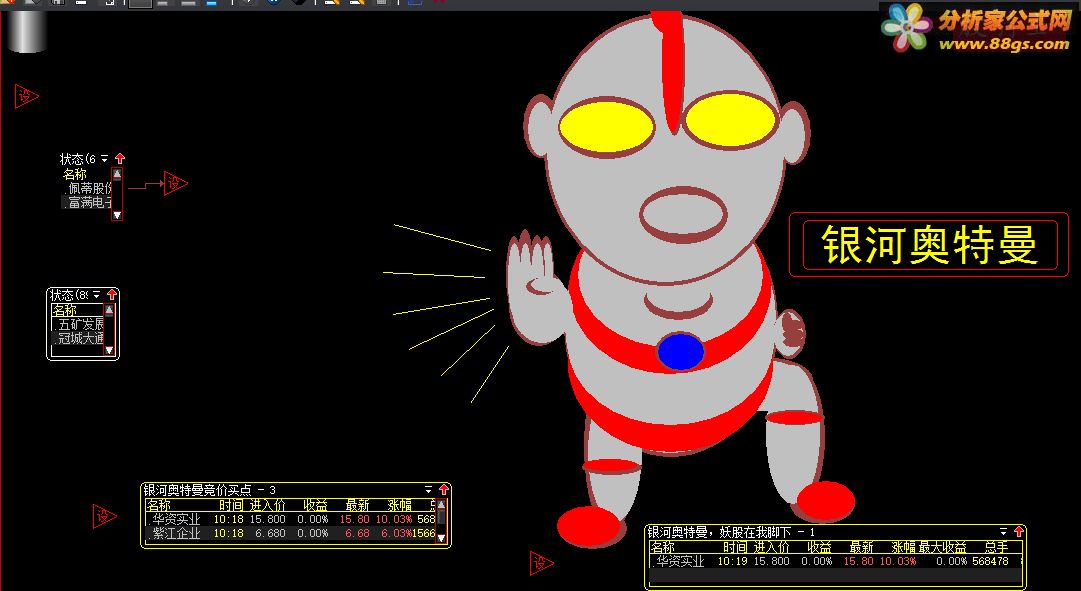Select 华资实业 in 竞价买点 table
Image resolution: width=1081 pixels, height=591 pixels.
[176, 519]
